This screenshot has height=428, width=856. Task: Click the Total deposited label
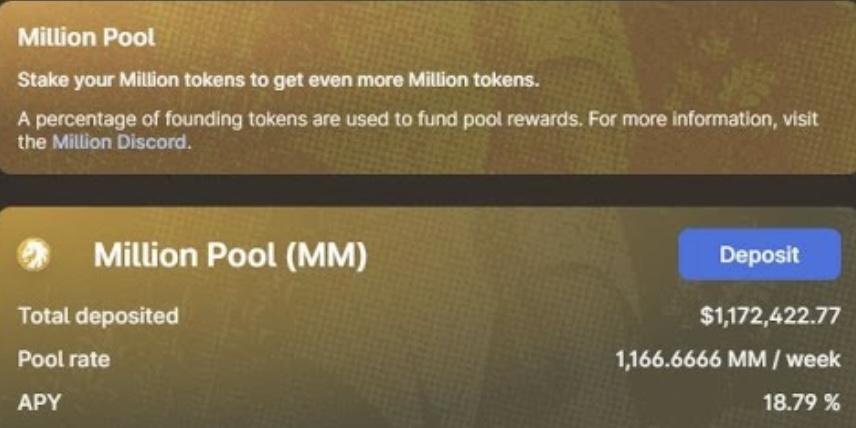tap(98, 316)
